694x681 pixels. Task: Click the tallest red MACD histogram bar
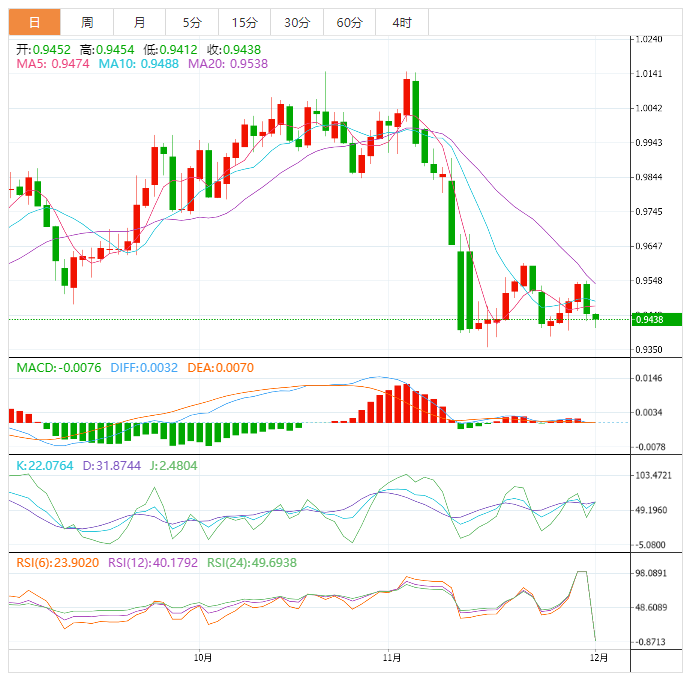pyautogui.click(x=406, y=403)
